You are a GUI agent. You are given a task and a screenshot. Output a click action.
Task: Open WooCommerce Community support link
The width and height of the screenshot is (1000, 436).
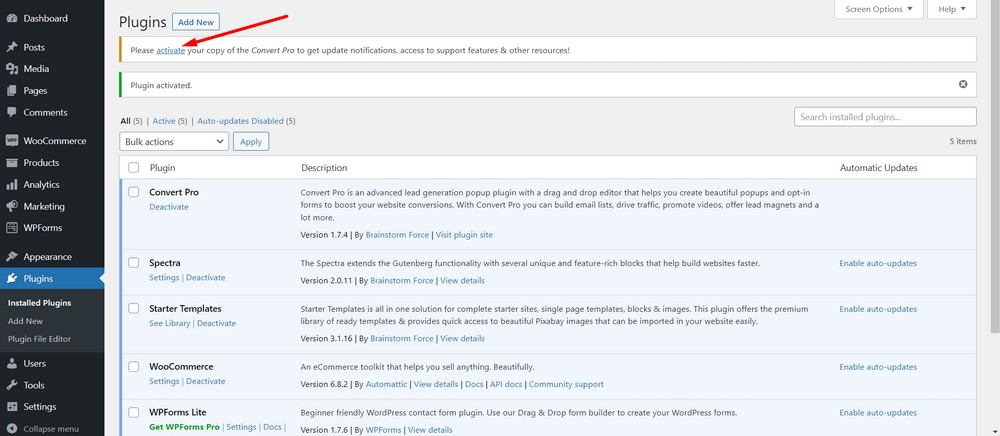coord(566,384)
